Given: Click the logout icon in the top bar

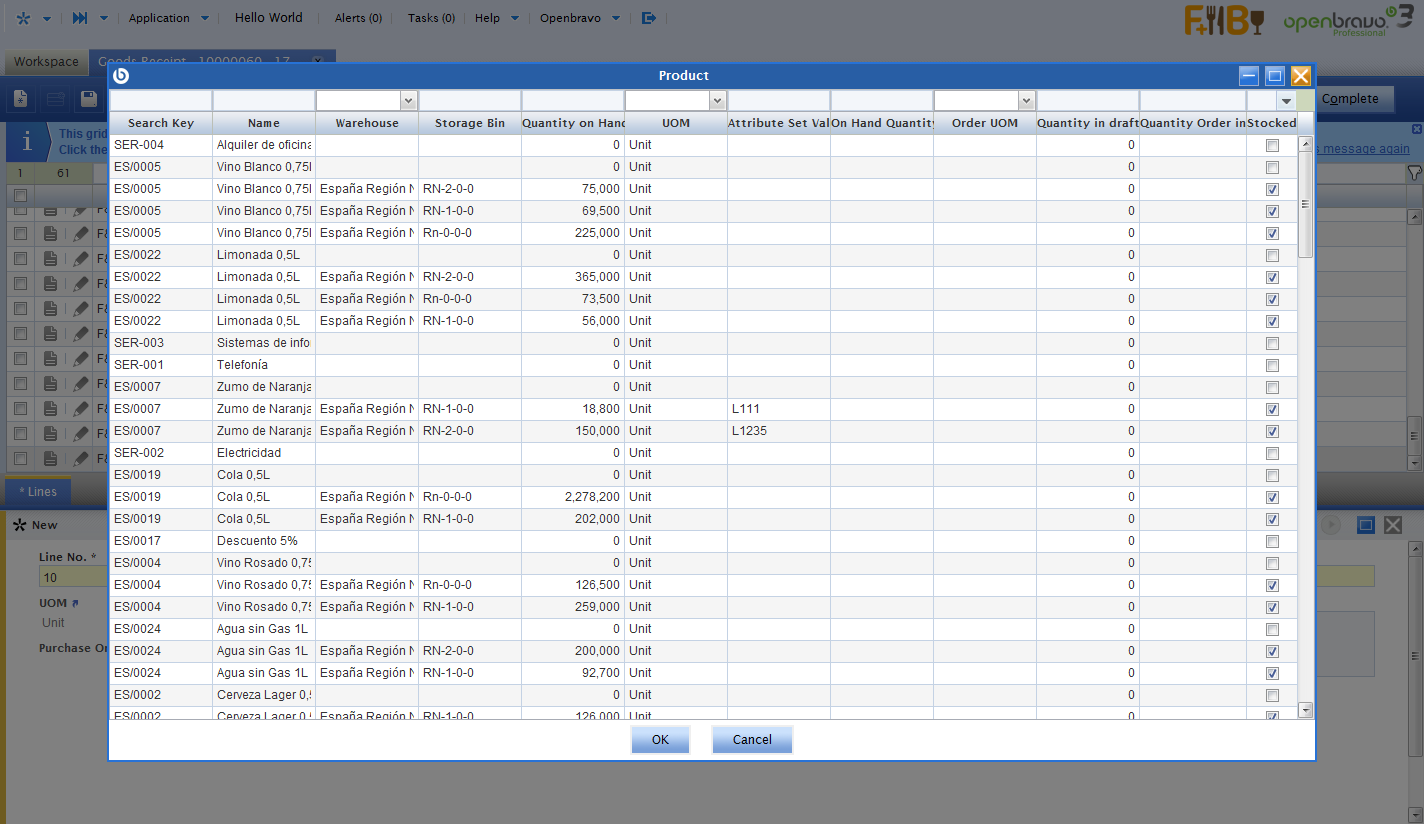Looking at the screenshot, I should (649, 18).
